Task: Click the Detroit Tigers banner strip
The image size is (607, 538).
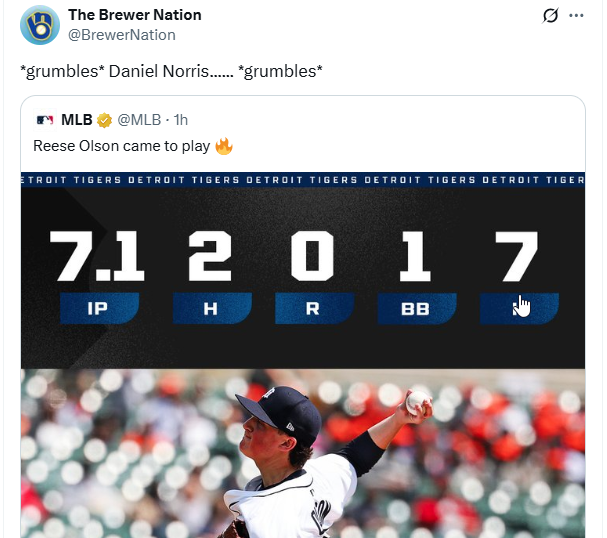Action: [x=303, y=180]
